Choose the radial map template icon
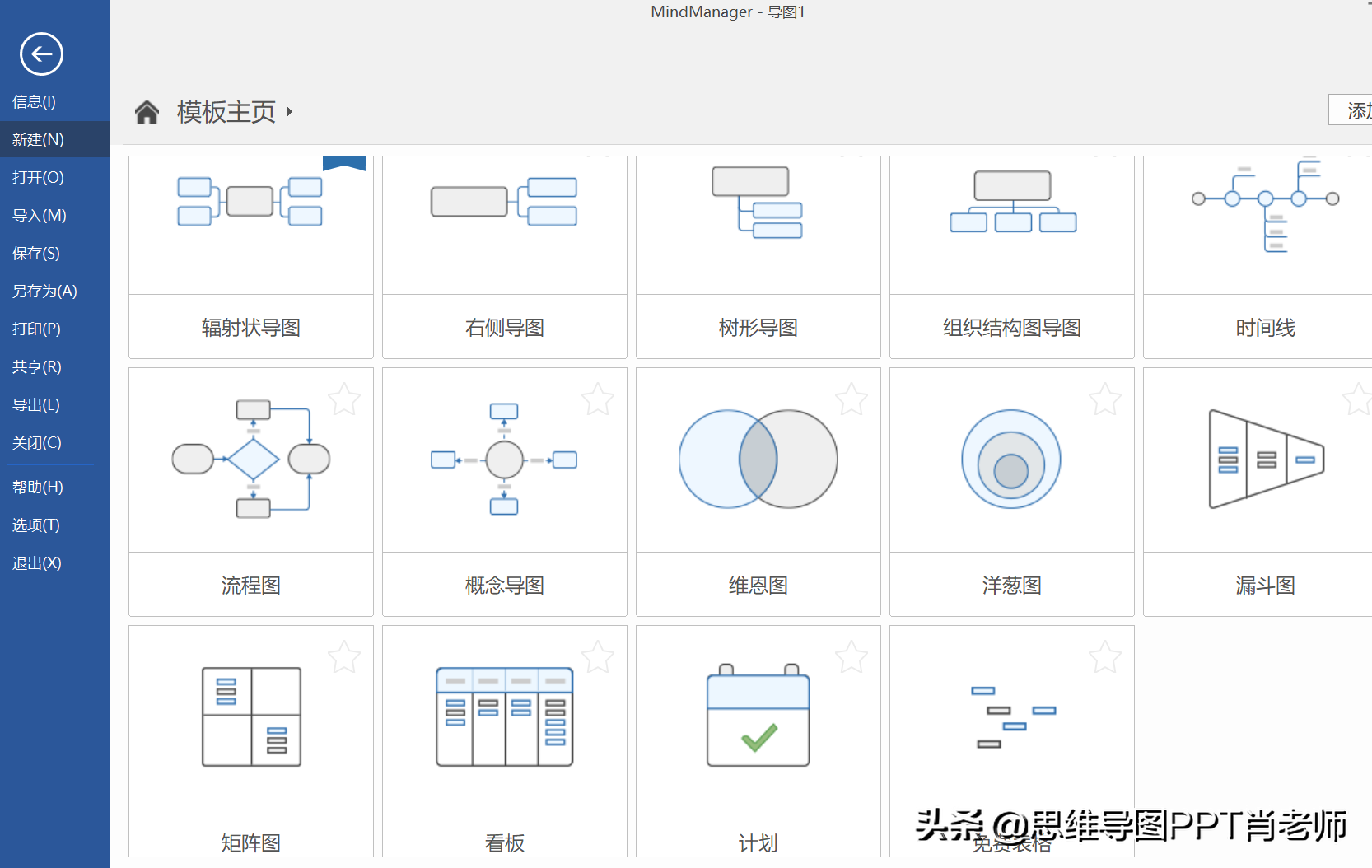Screen dimensions: 1372x868 (250, 201)
